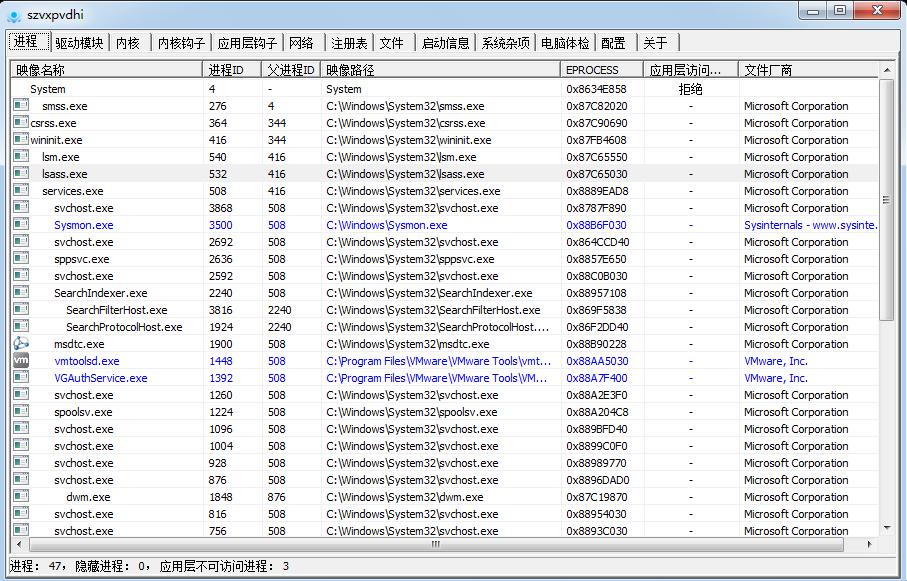Click the gear icon next to msdtc.exe
This screenshot has width=907, height=581.
click(21, 344)
